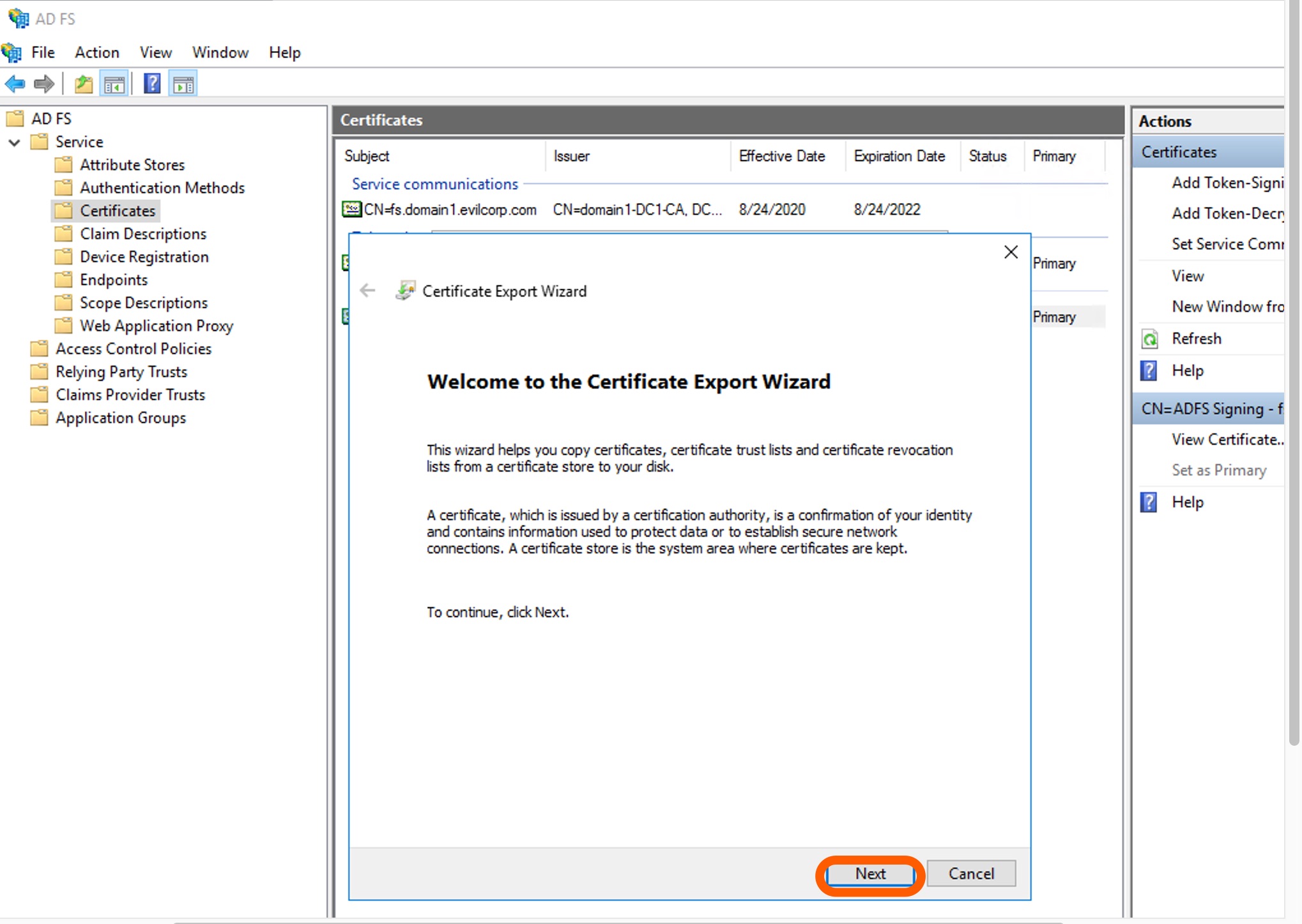This screenshot has width=1302, height=924.
Task: Click the up one level folder icon
Action: [x=83, y=84]
